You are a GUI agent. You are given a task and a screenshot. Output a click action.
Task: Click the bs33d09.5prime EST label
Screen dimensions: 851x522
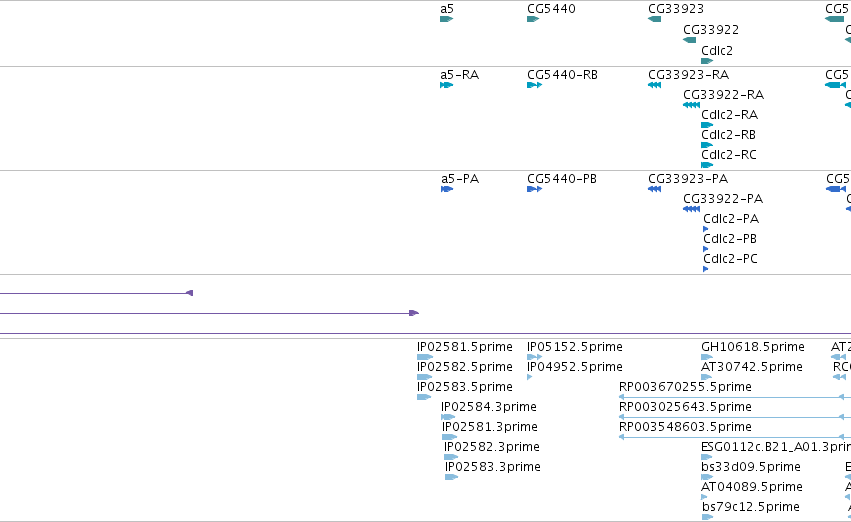click(x=751, y=467)
